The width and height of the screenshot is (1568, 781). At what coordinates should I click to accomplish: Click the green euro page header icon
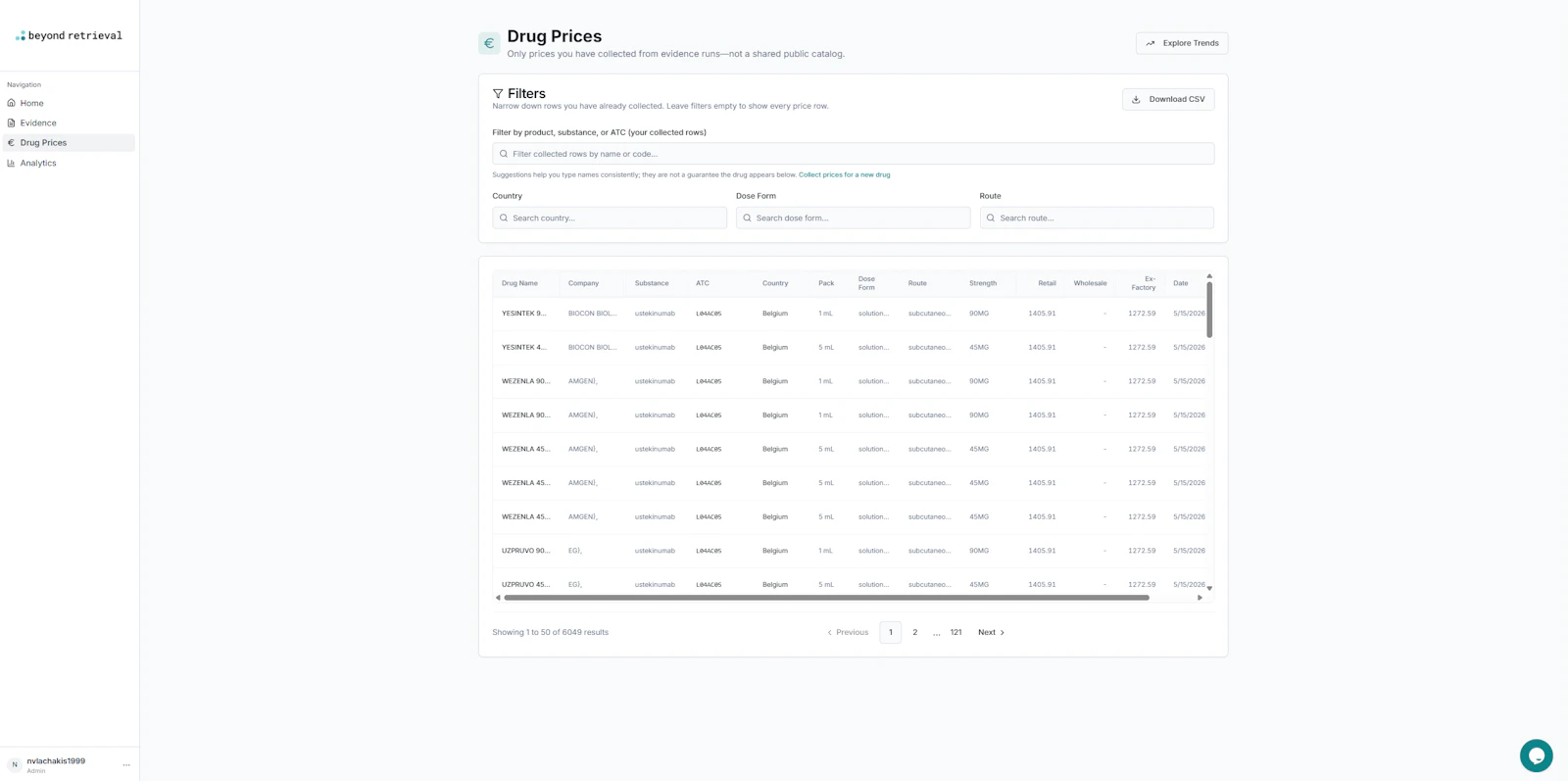489,43
